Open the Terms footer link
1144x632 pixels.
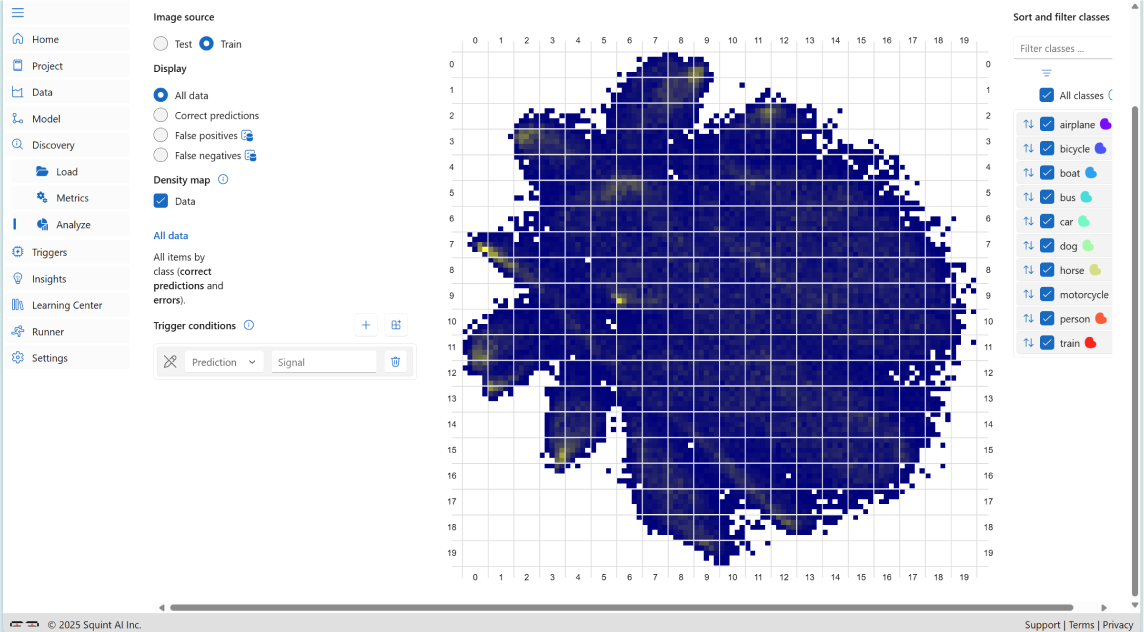[x=1081, y=625]
